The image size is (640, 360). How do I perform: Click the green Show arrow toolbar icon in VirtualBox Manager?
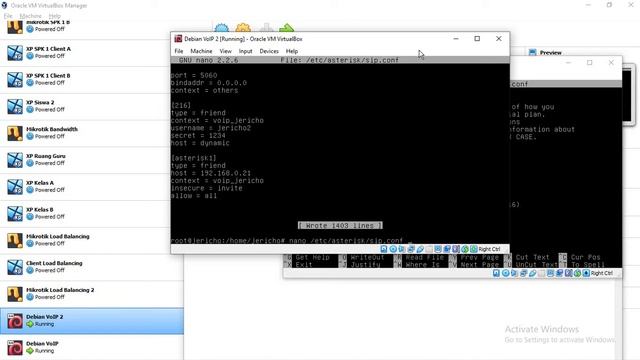pyautogui.click(x=287, y=27)
